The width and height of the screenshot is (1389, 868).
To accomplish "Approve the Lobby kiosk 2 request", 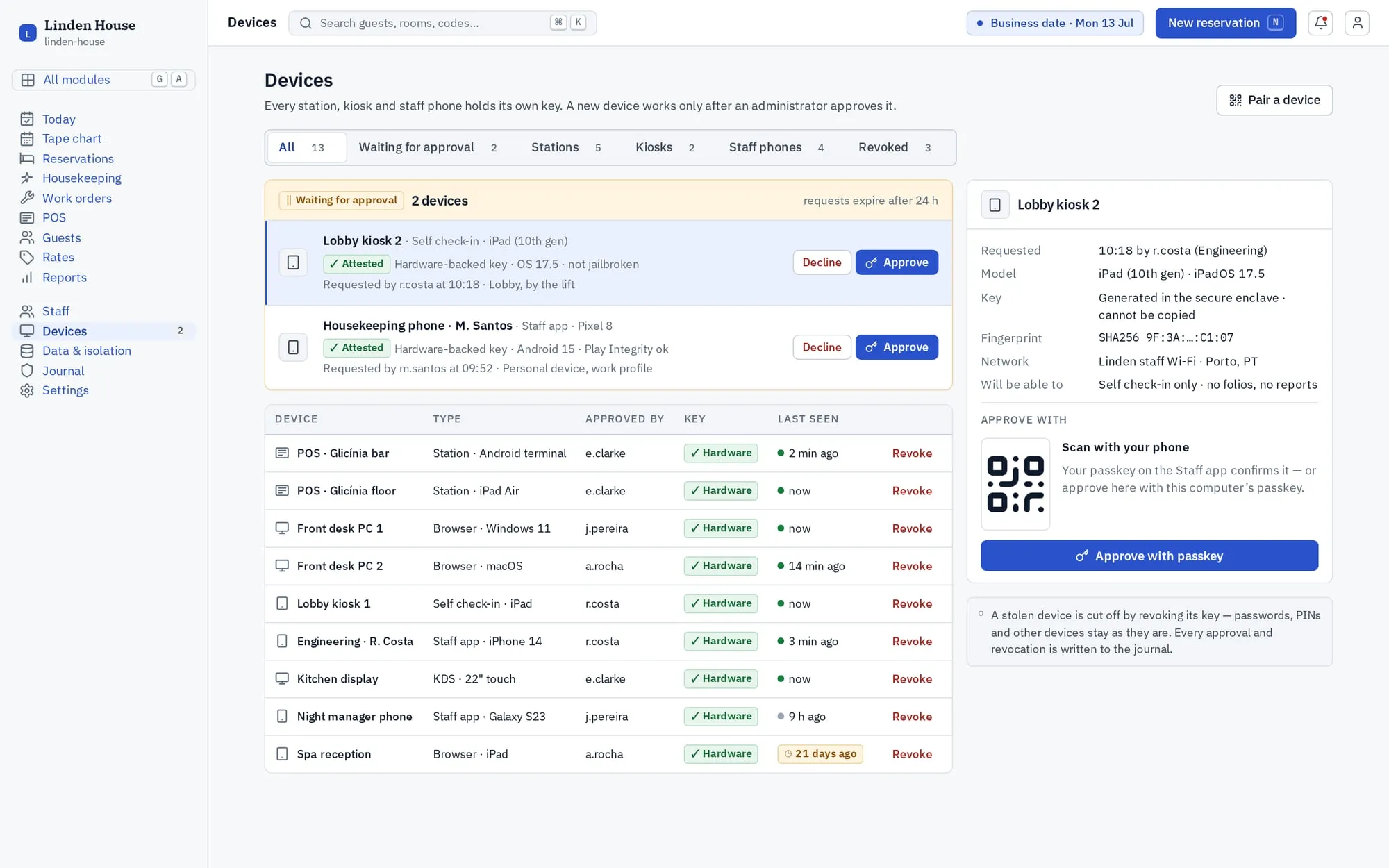I will click(x=897, y=262).
